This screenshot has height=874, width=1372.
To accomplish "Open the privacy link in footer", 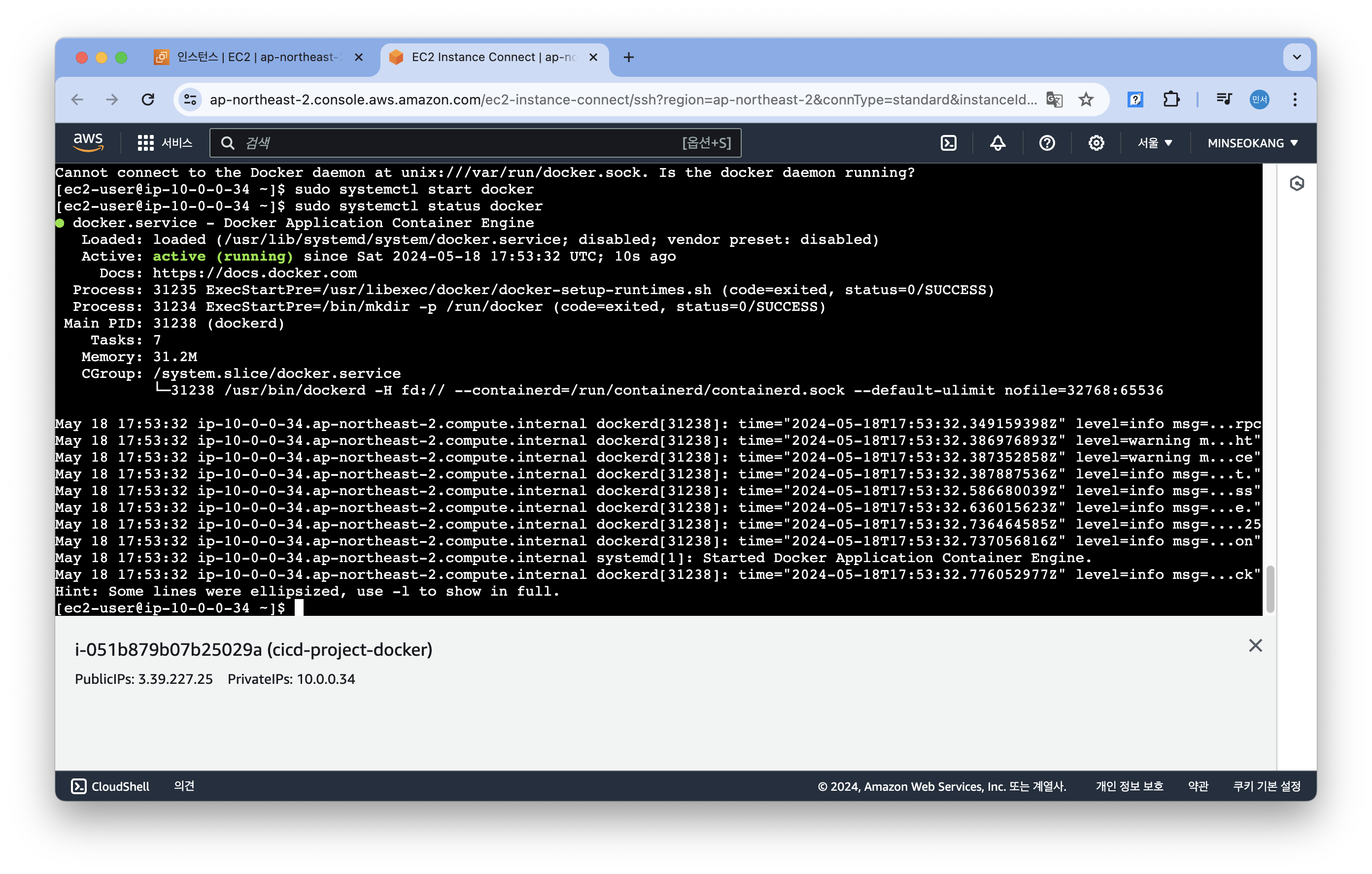I will [x=1129, y=786].
